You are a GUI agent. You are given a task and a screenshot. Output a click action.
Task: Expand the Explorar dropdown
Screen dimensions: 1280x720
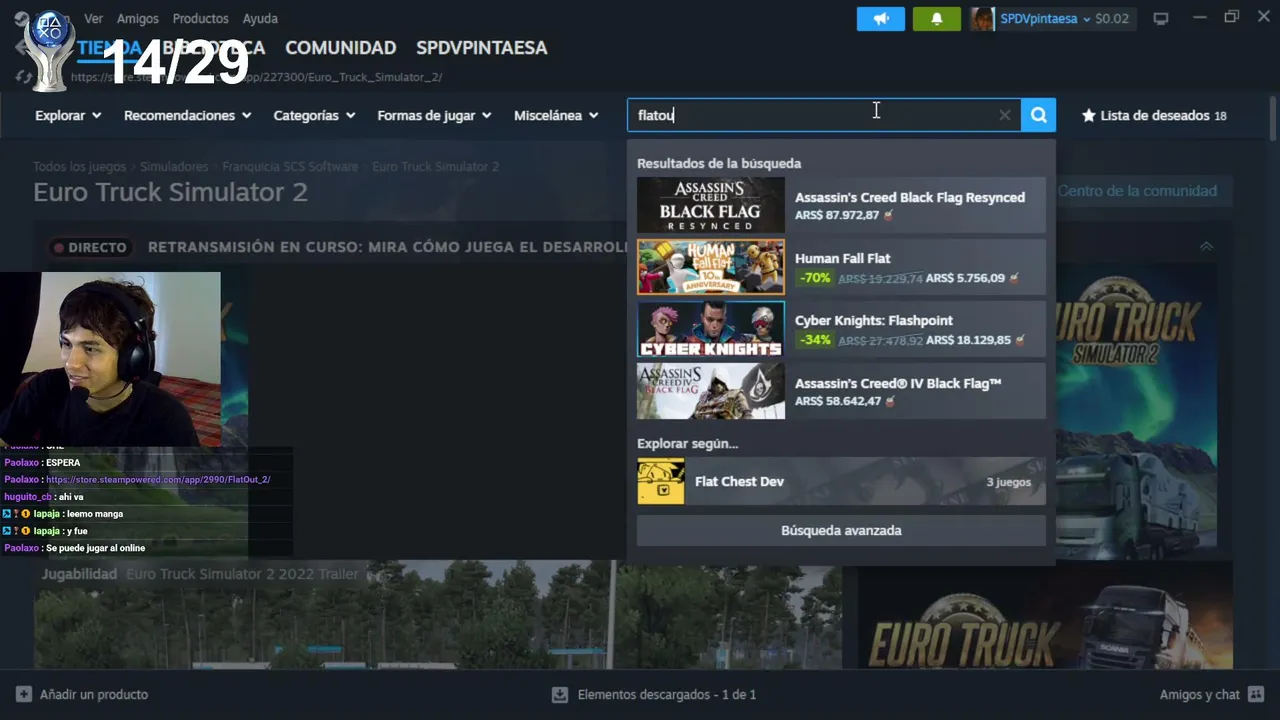(x=68, y=115)
